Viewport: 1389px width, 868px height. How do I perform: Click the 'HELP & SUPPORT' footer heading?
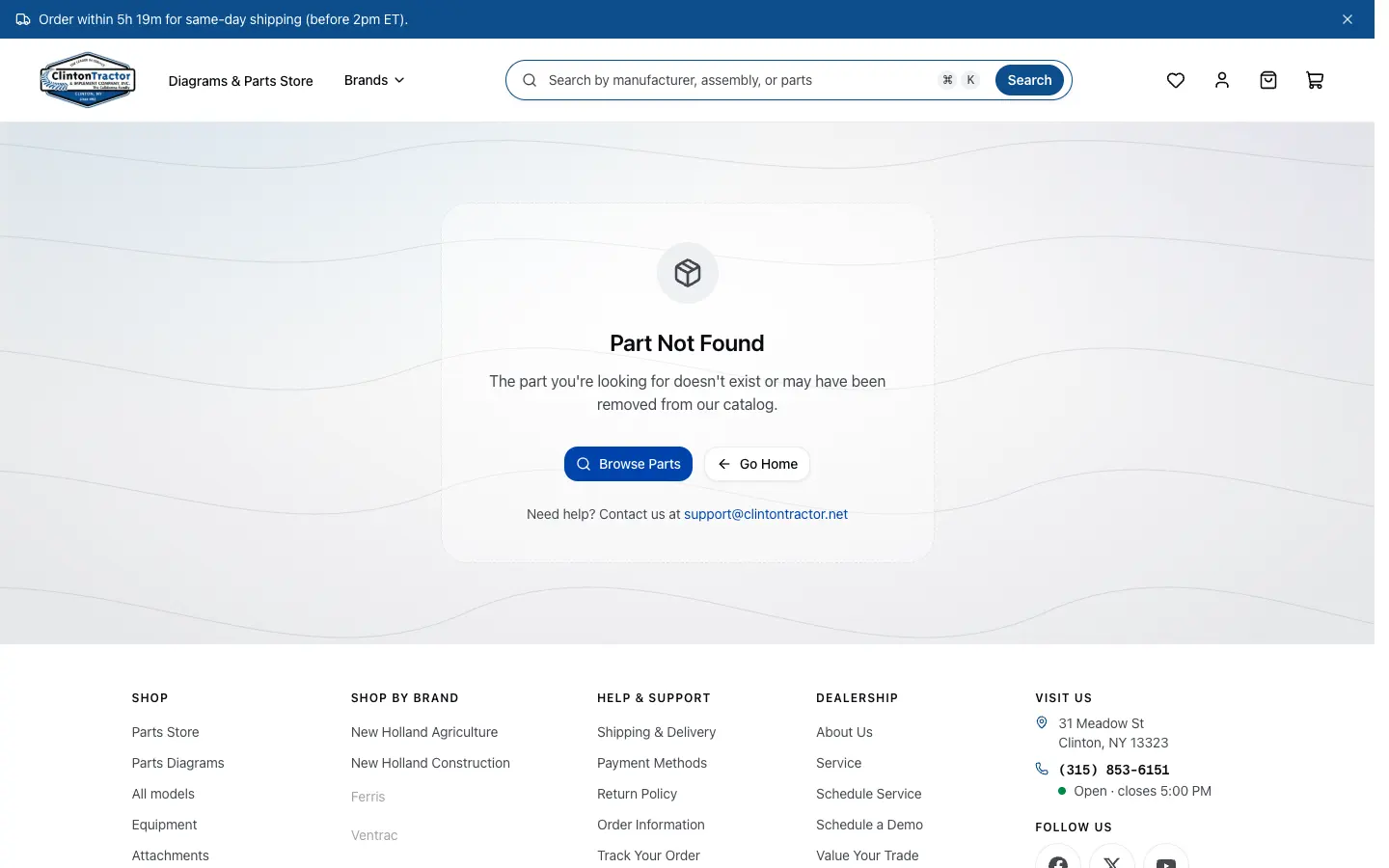[x=654, y=698]
